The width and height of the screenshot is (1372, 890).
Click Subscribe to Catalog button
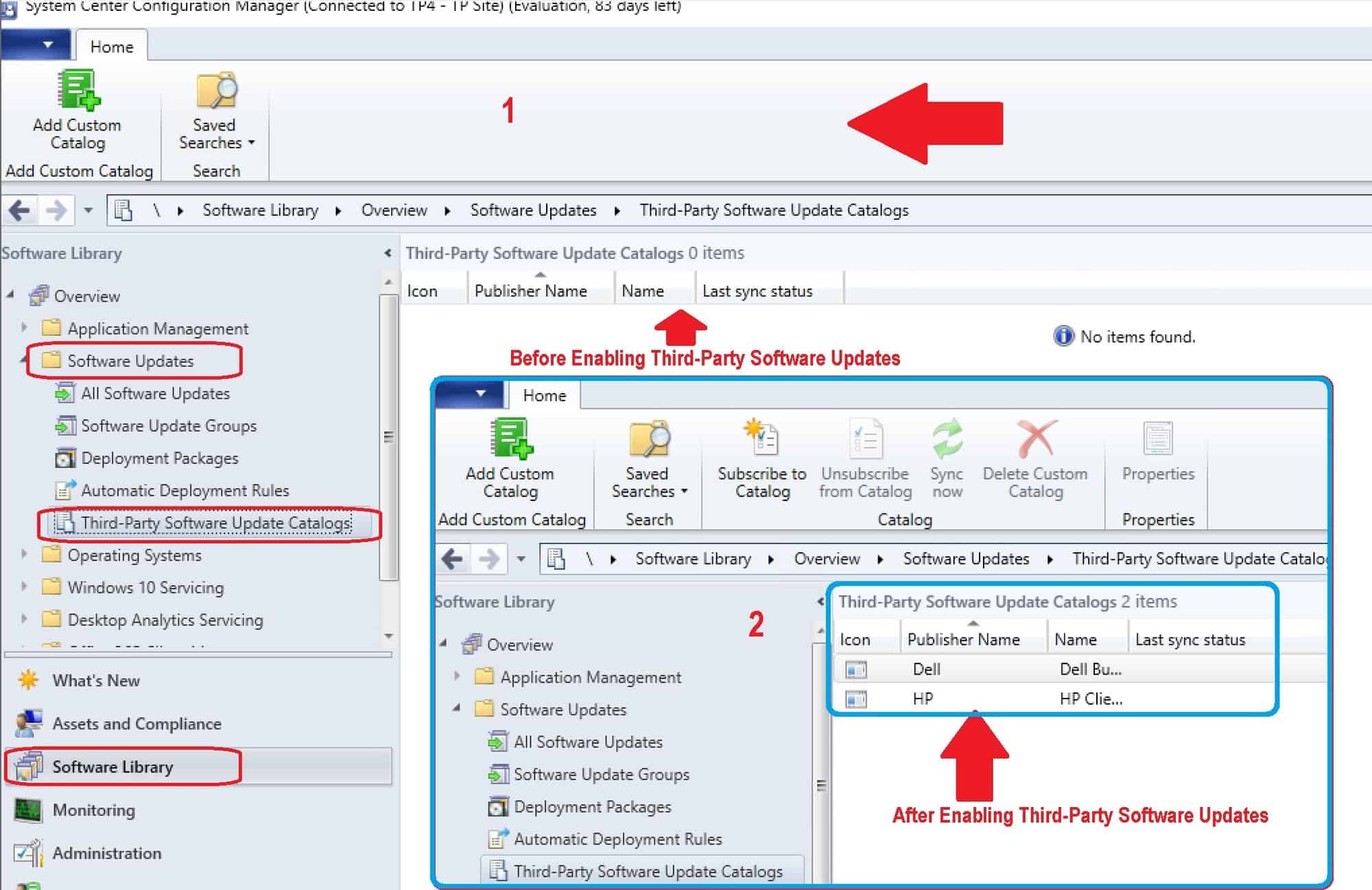pyautogui.click(x=762, y=458)
